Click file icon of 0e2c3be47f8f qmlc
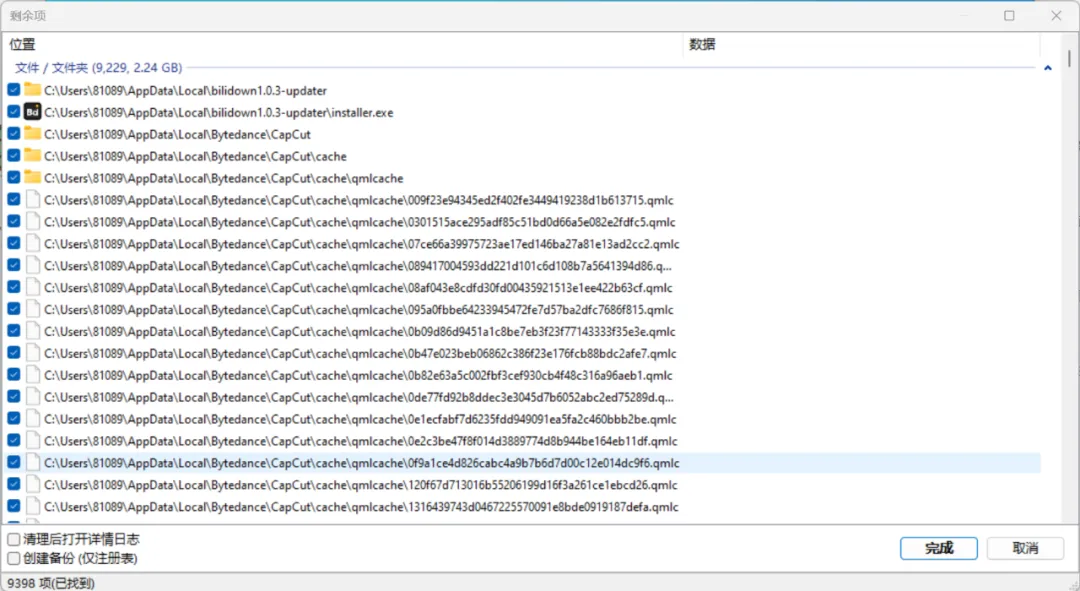Screen dimensions: 1080x591 point(32,441)
